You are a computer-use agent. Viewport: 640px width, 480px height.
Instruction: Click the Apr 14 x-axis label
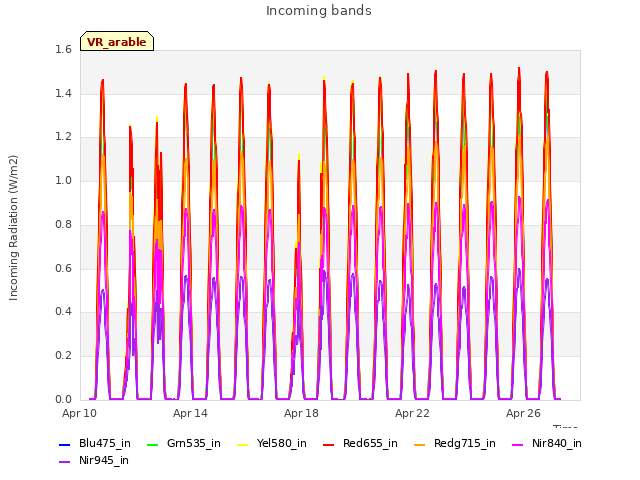[190, 413]
